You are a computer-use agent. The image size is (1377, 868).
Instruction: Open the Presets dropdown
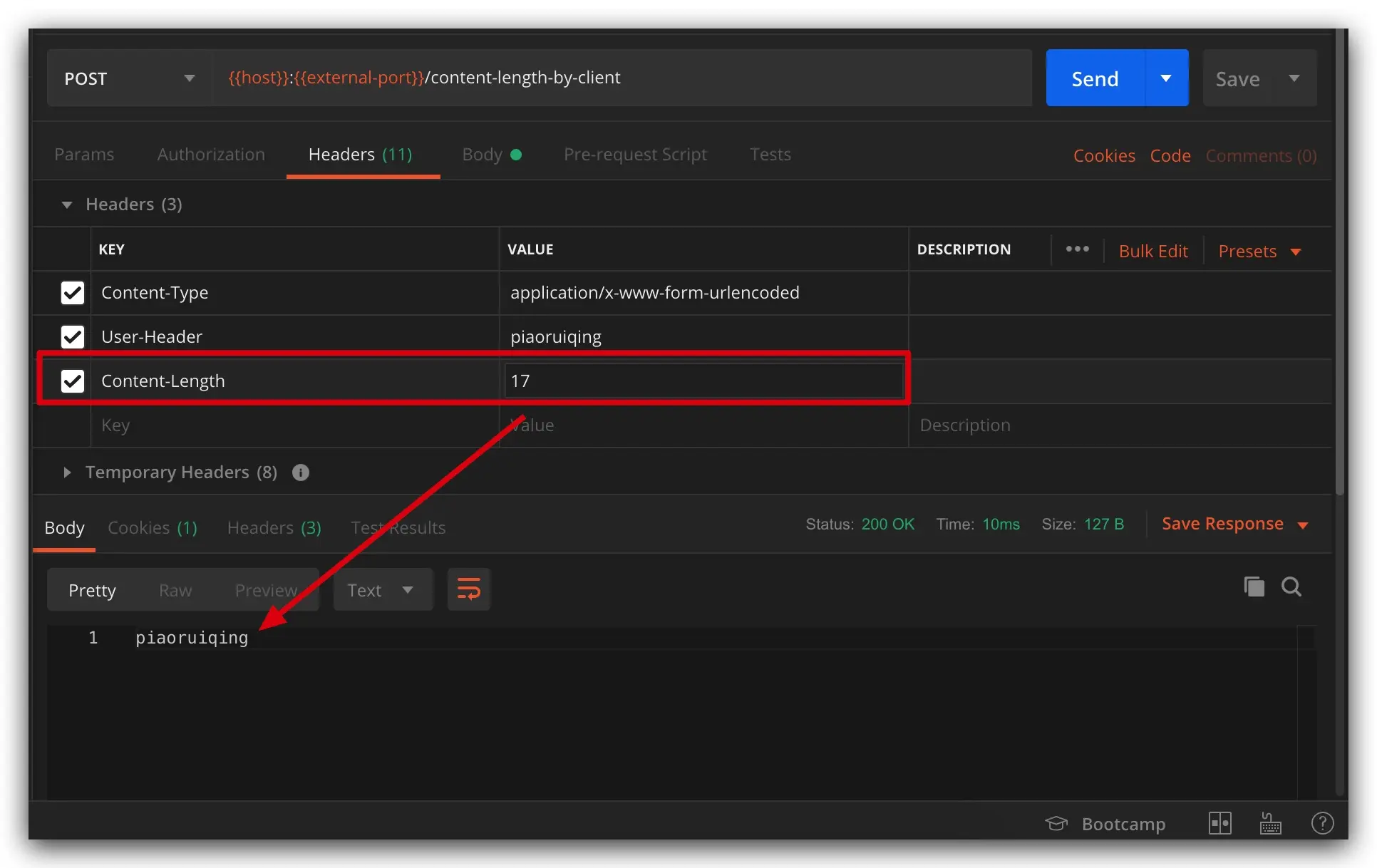[x=1259, y=252]
